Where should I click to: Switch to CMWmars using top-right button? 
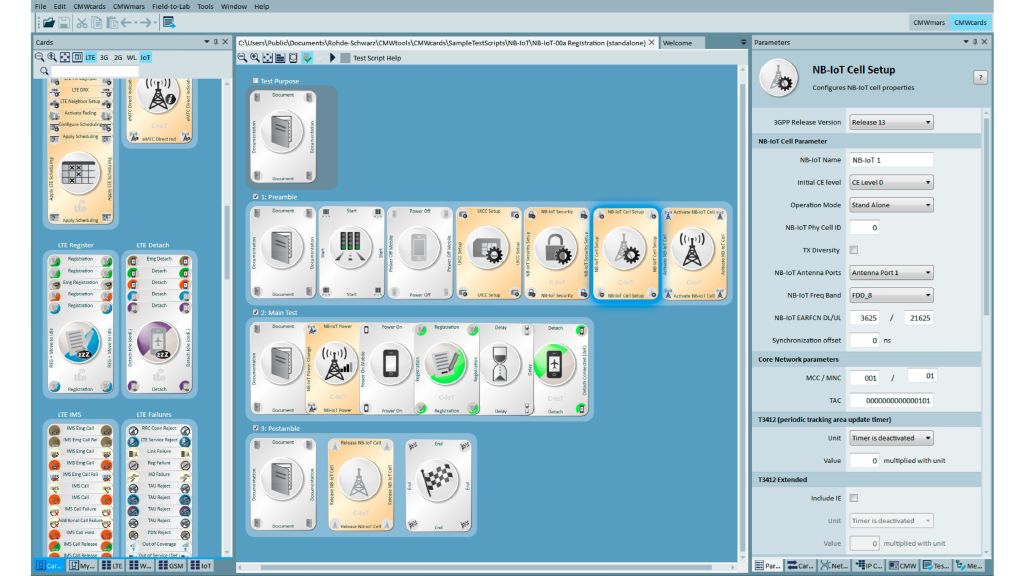tap(929, 22)
